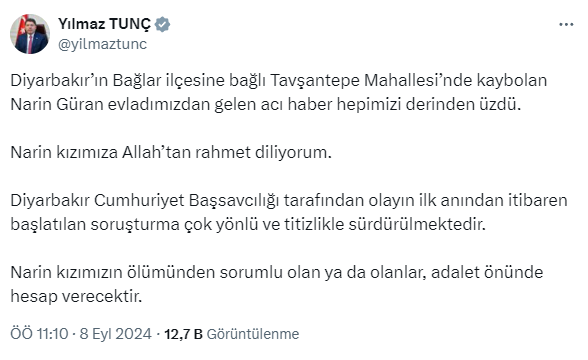The height and width of the screenshot is (360, 588).
Task: Click the ÖÖ 11:10 timestamp
Action: [x=39, y=334]
